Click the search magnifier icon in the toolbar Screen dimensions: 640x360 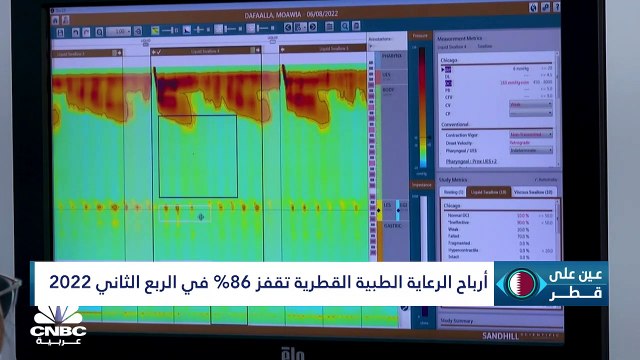point(345,26)
